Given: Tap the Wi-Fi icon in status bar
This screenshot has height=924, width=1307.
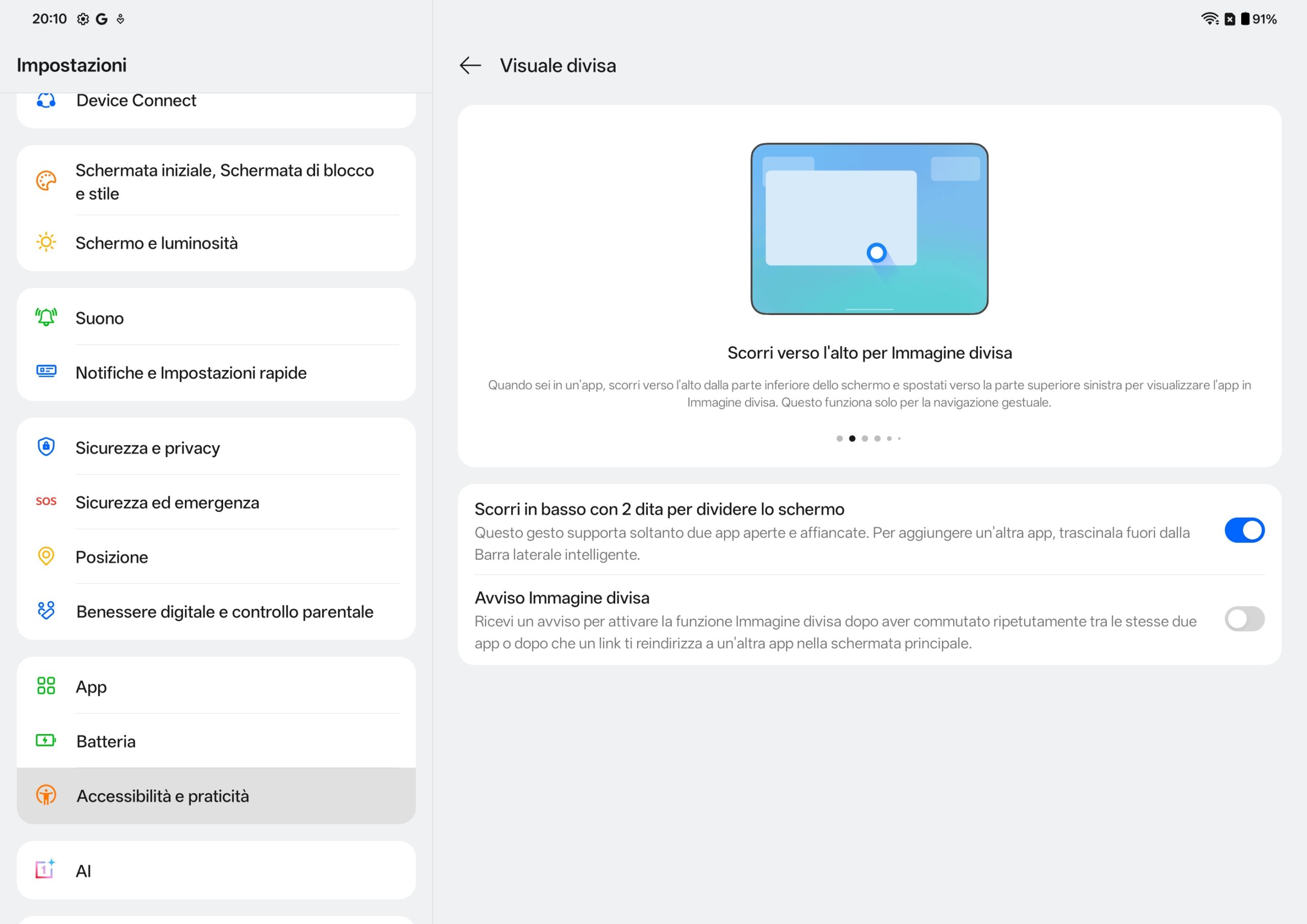Looking at the screenshot, I should (x=1209, y=19).
